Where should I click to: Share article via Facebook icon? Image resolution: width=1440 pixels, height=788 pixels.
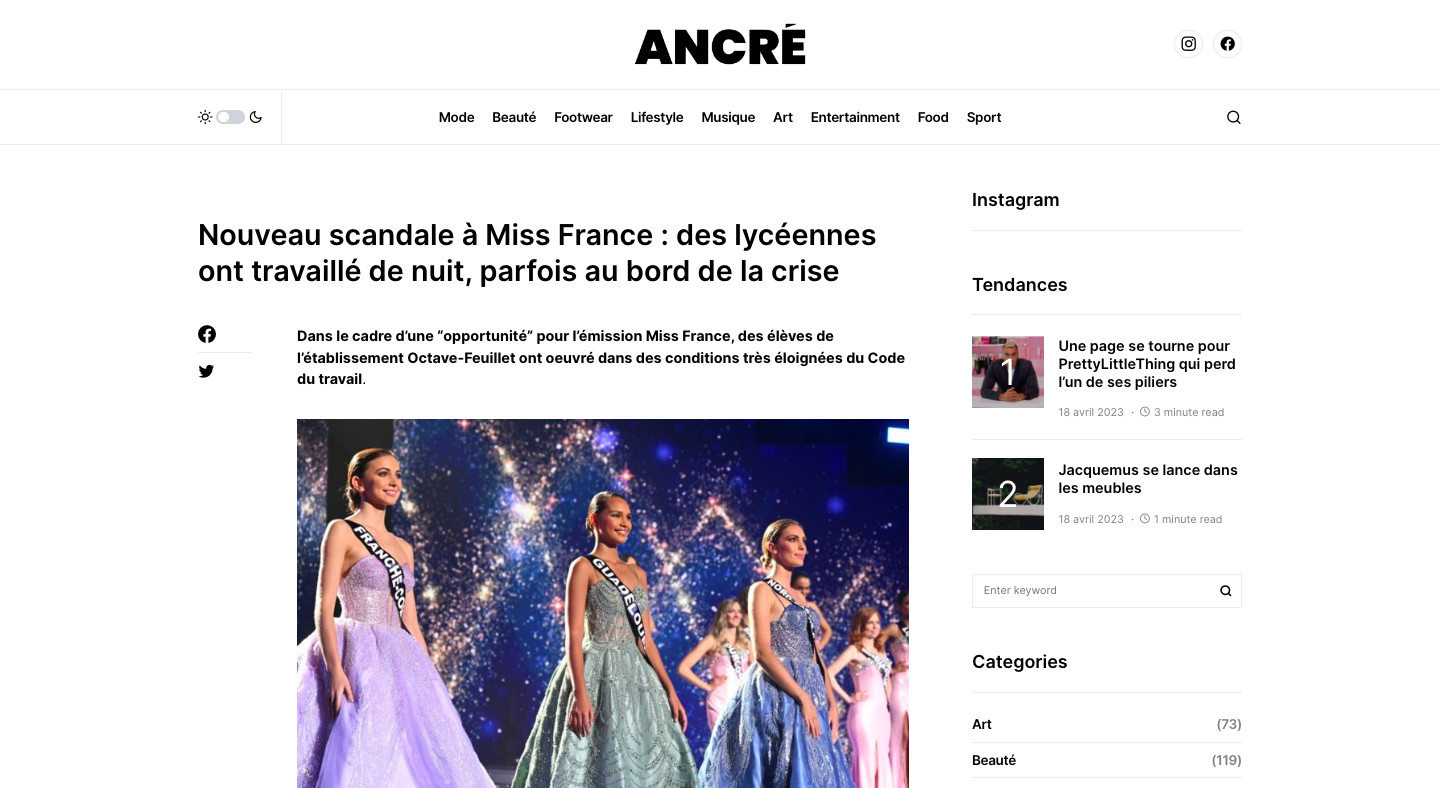pyautogui.click(x=207, y=334)
